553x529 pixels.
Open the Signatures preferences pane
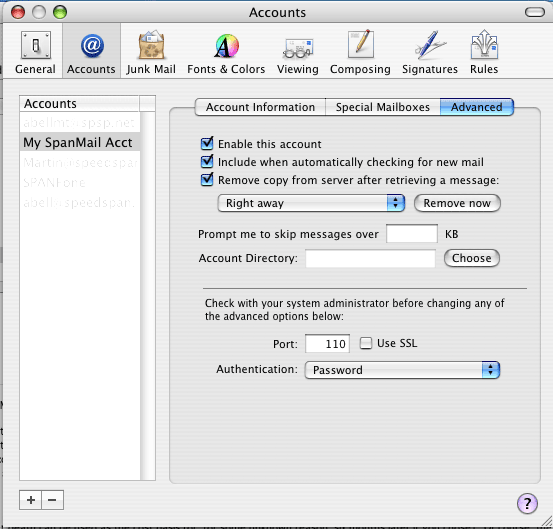430,52
